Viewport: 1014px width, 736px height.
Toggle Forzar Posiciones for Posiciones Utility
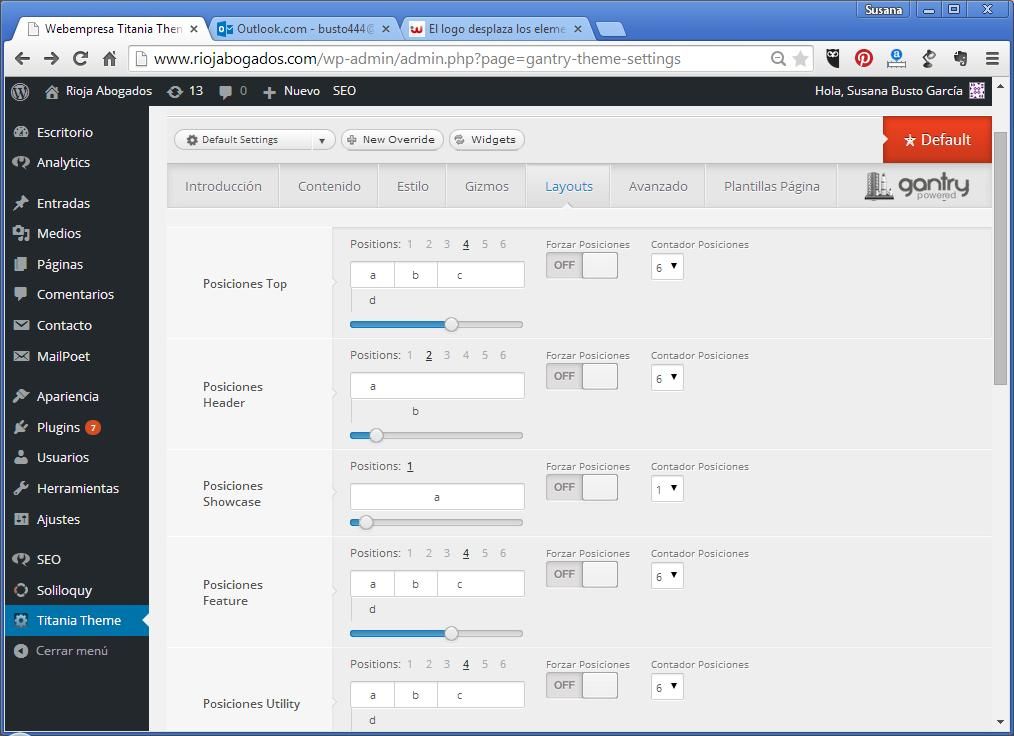point(581,686)
